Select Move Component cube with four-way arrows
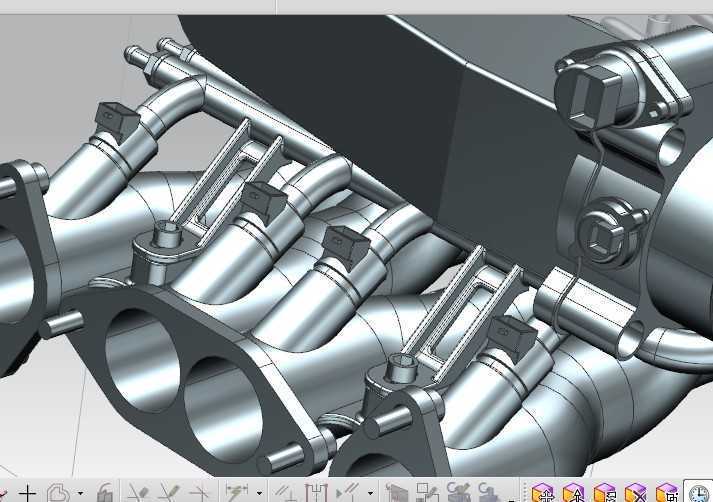 [542, 493]
